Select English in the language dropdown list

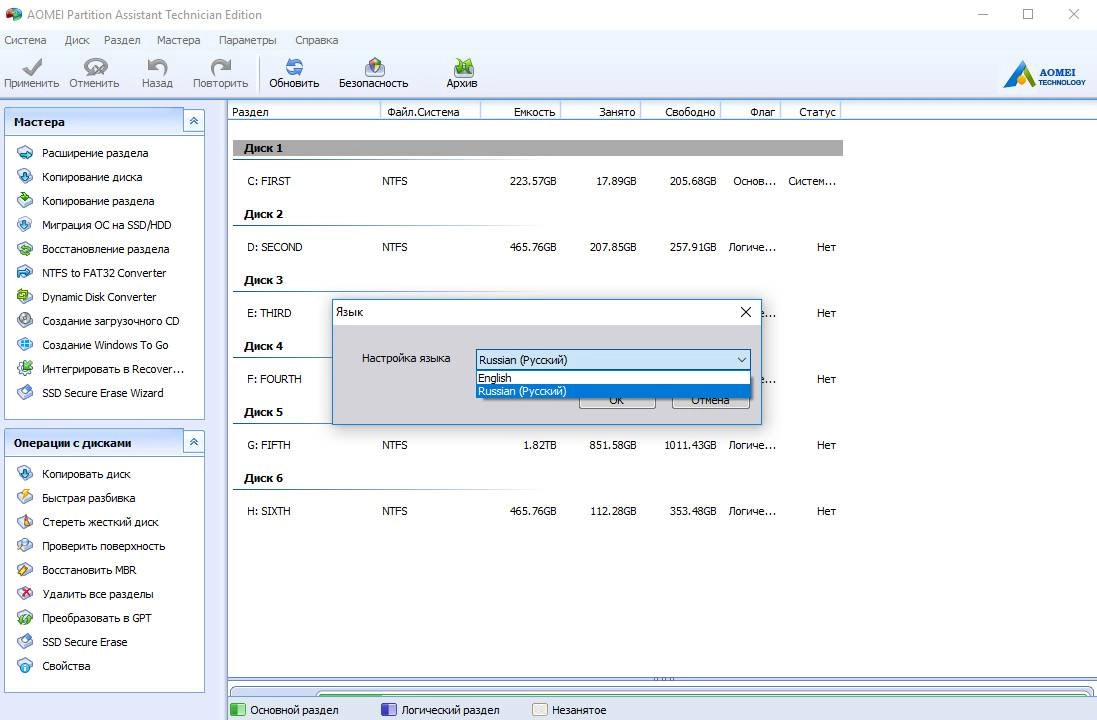pos(613,378)
